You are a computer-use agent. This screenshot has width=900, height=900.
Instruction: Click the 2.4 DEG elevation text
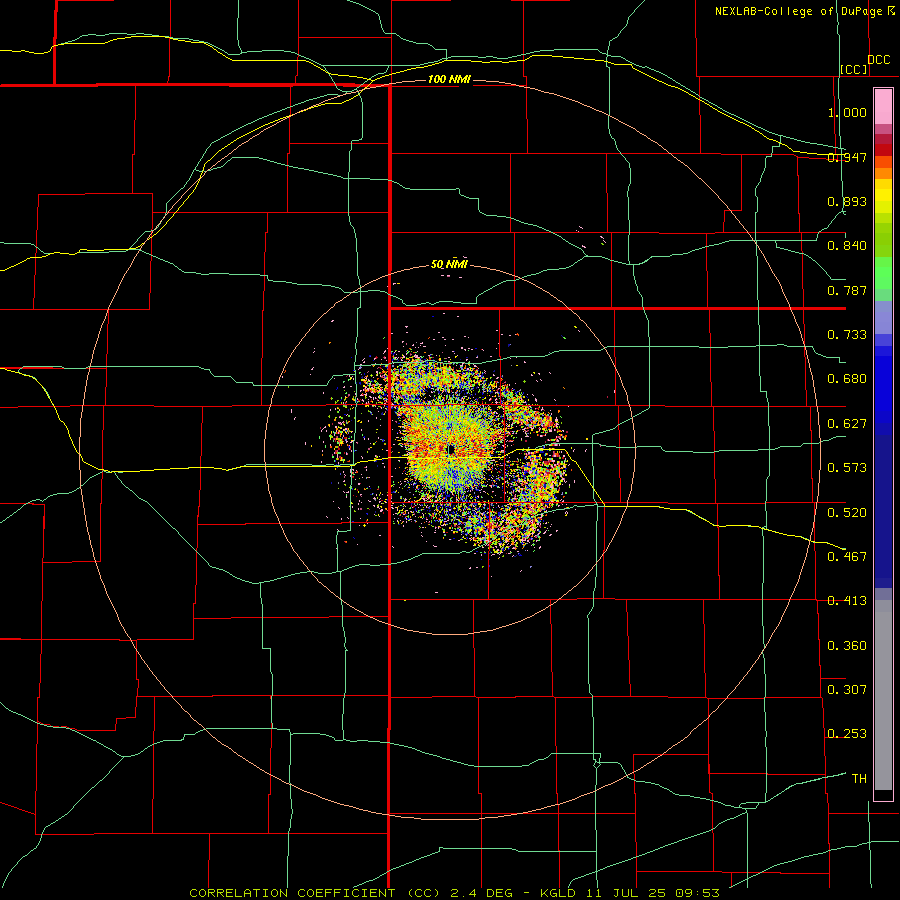coord(482,893)
